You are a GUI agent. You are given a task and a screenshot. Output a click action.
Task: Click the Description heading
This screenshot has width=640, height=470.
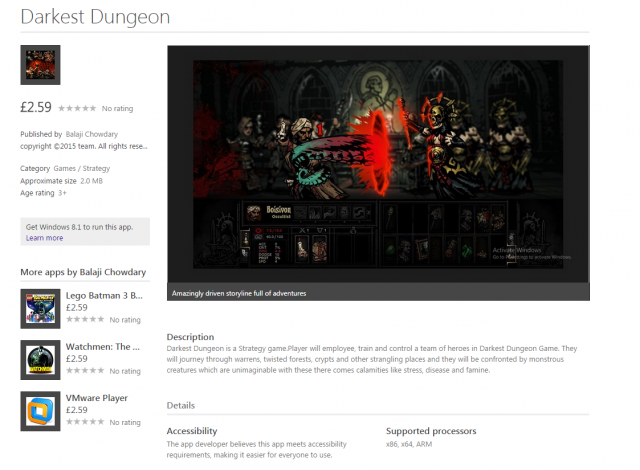click(190, 337)
